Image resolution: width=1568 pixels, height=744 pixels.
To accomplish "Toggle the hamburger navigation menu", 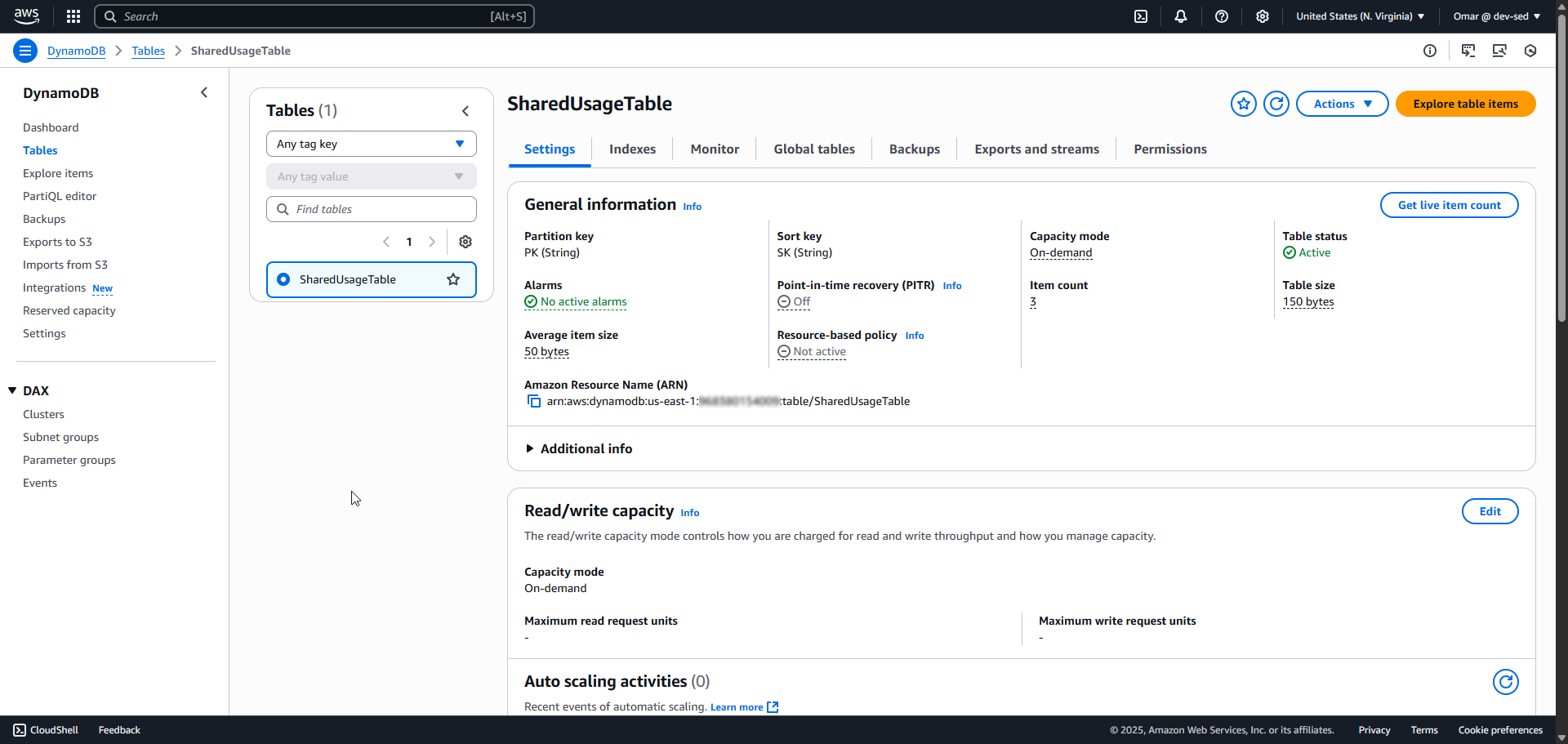I will point(25,51).
